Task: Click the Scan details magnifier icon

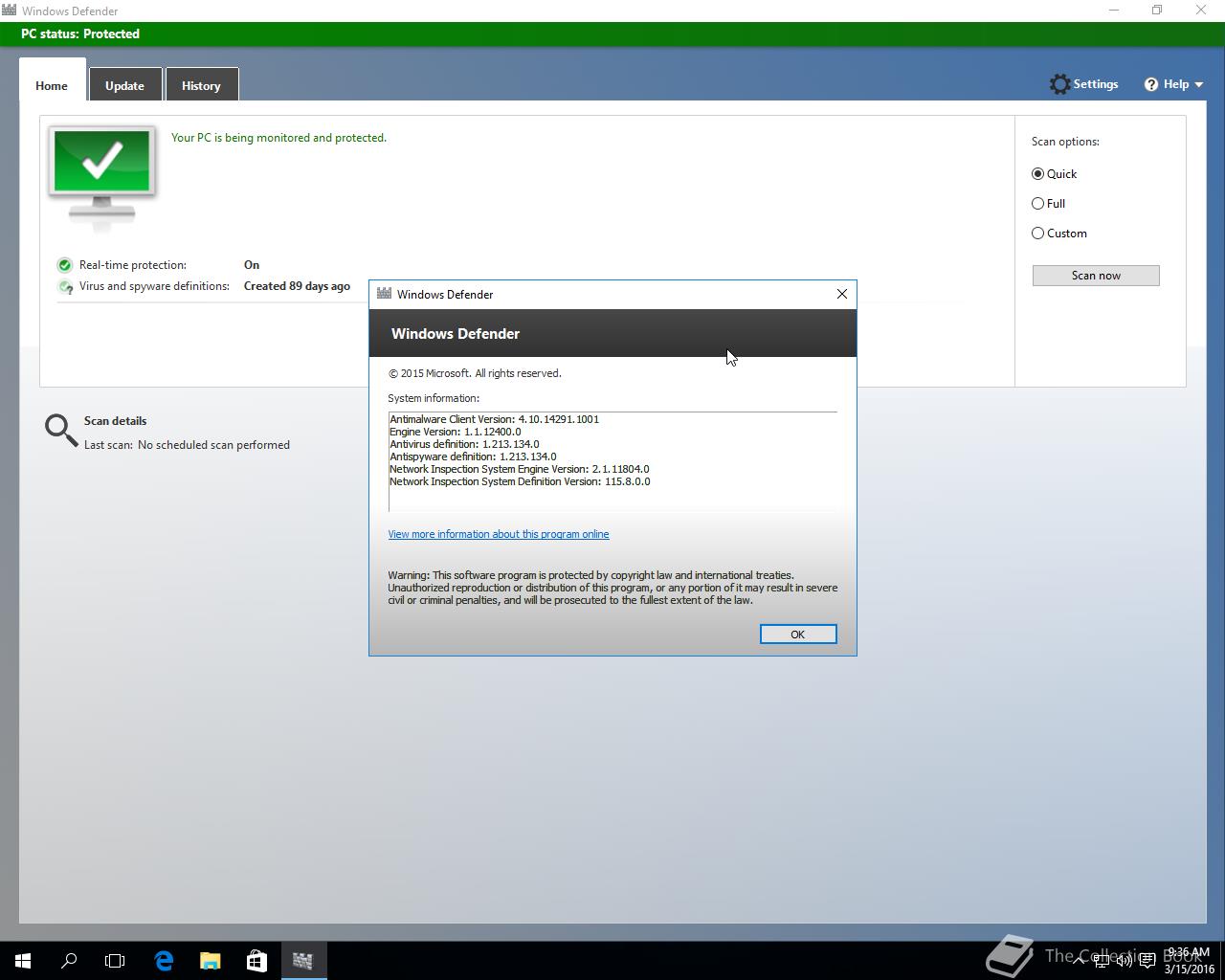Action: [x=61, y=431]
